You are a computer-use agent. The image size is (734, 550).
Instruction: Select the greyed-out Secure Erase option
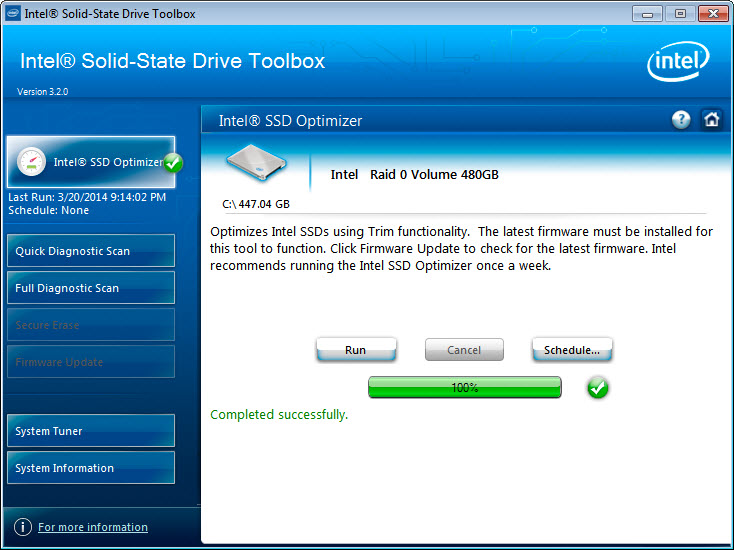(91, 325)
